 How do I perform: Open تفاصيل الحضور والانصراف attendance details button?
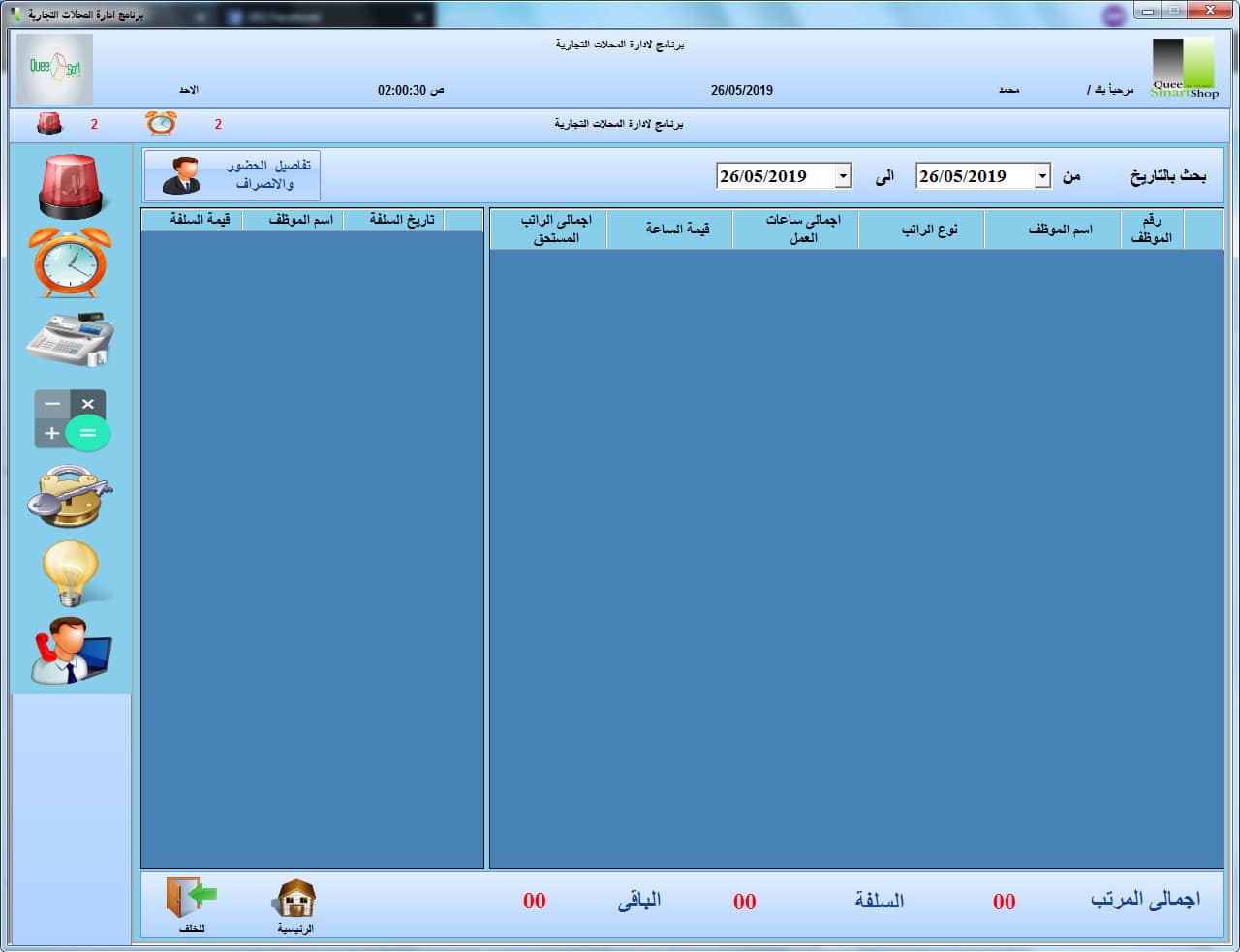(232, 175)
